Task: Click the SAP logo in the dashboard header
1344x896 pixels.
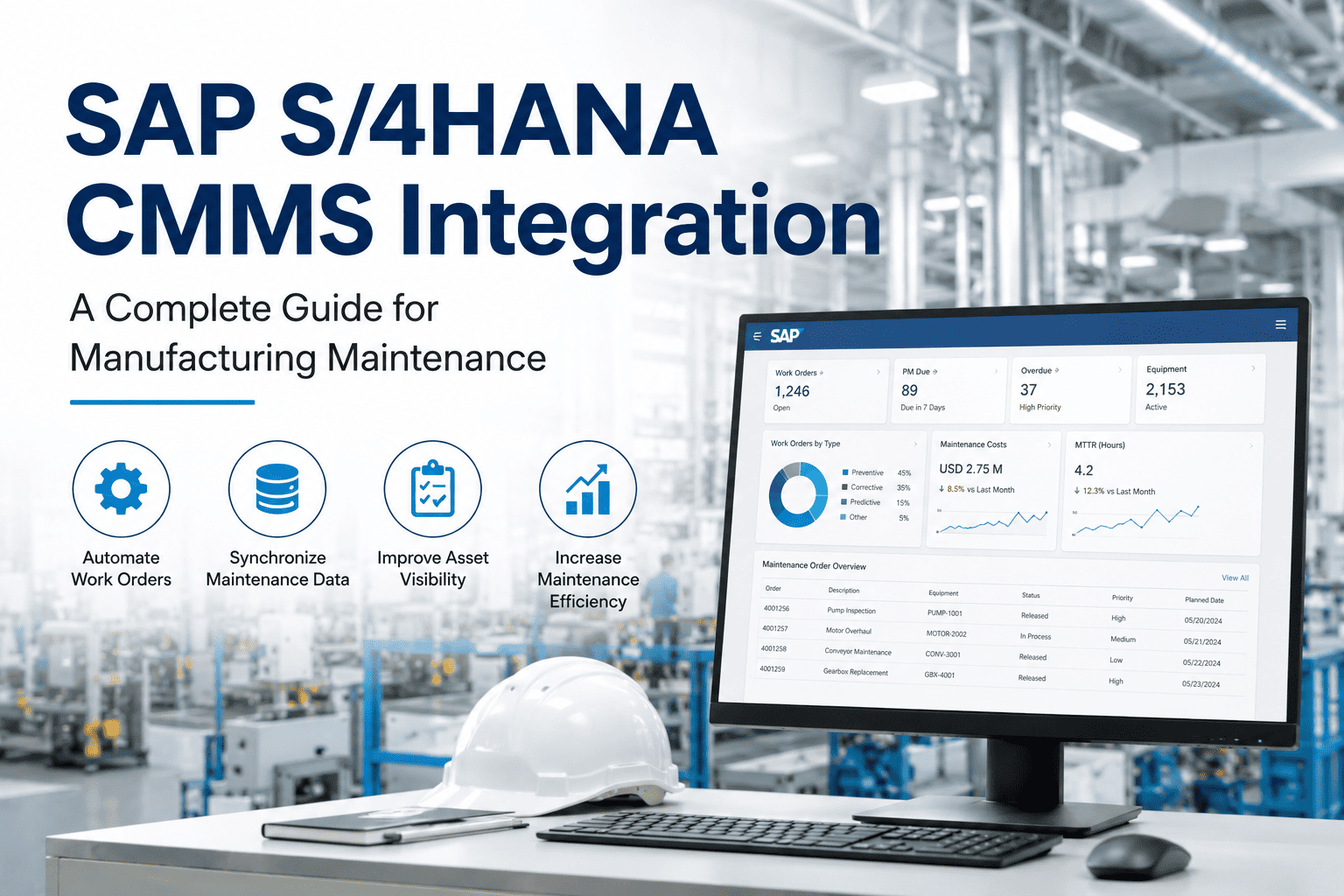Action: tap(785, 335)
